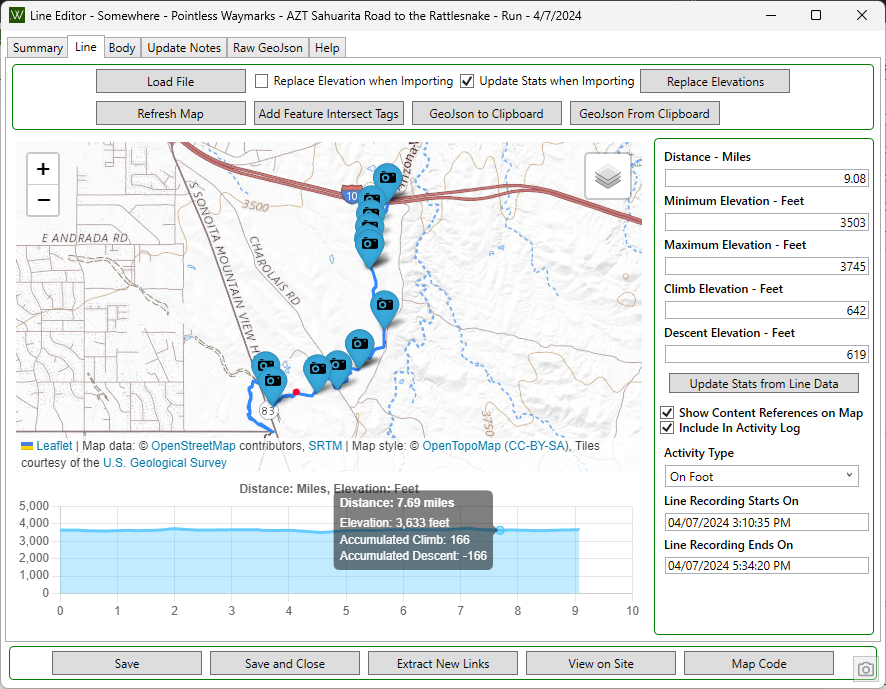The height and width of the screenshot is (689, 886).
Task: Uncheck Update Stats when Importing
Action: [467, 81]
